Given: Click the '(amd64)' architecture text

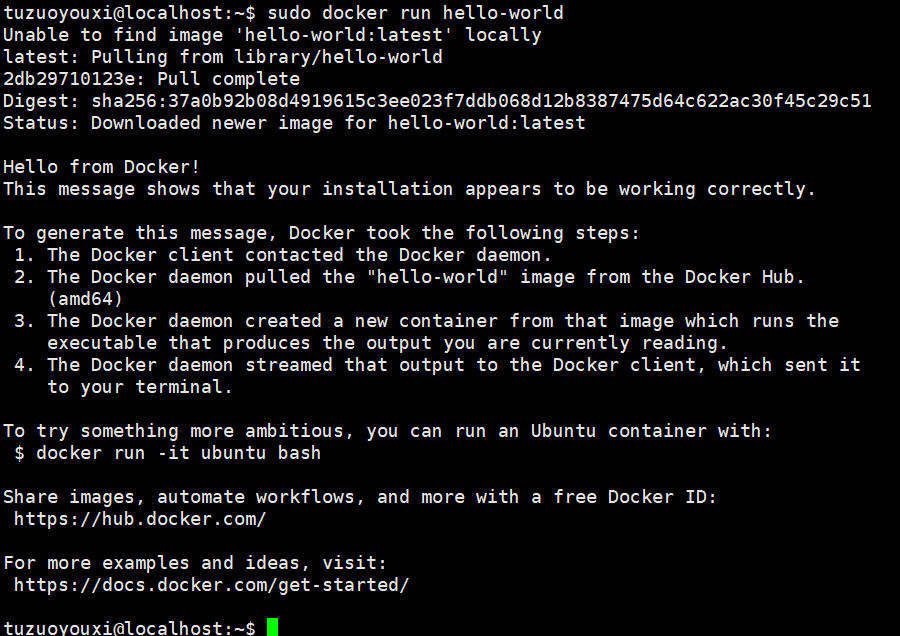Looking at the screenshot, I should [85, 299].
